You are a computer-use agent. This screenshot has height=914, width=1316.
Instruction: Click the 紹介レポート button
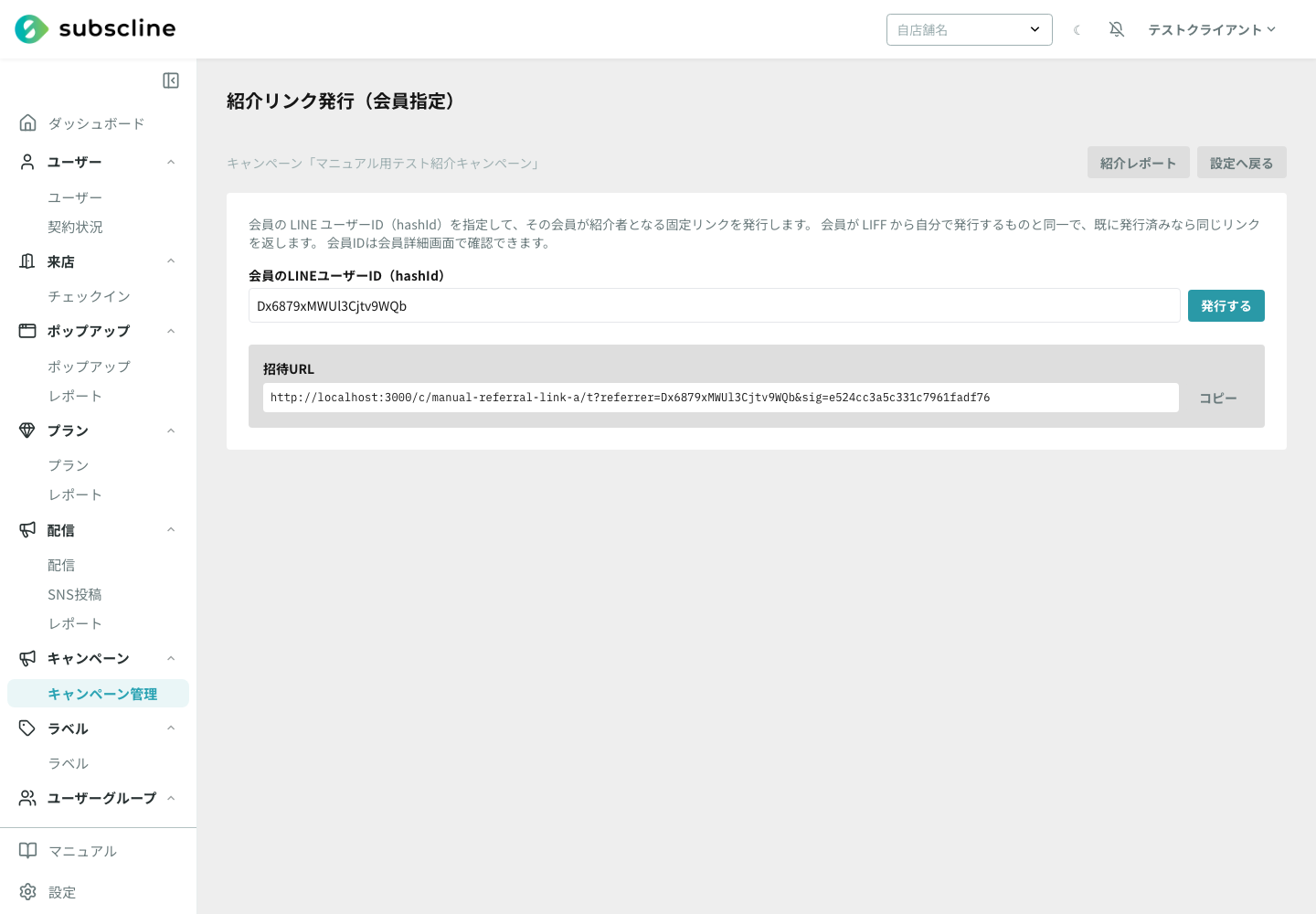tap(1139, 163)
